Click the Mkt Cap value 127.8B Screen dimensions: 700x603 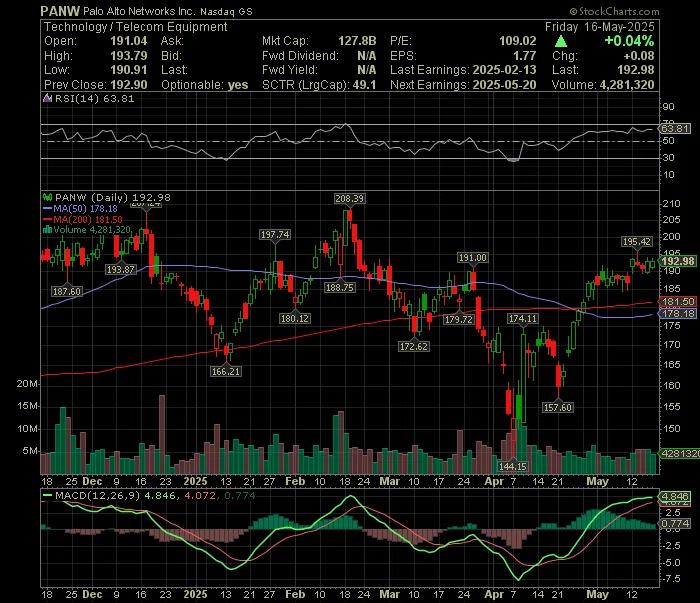pyautogui.click(x=357, y=41)
